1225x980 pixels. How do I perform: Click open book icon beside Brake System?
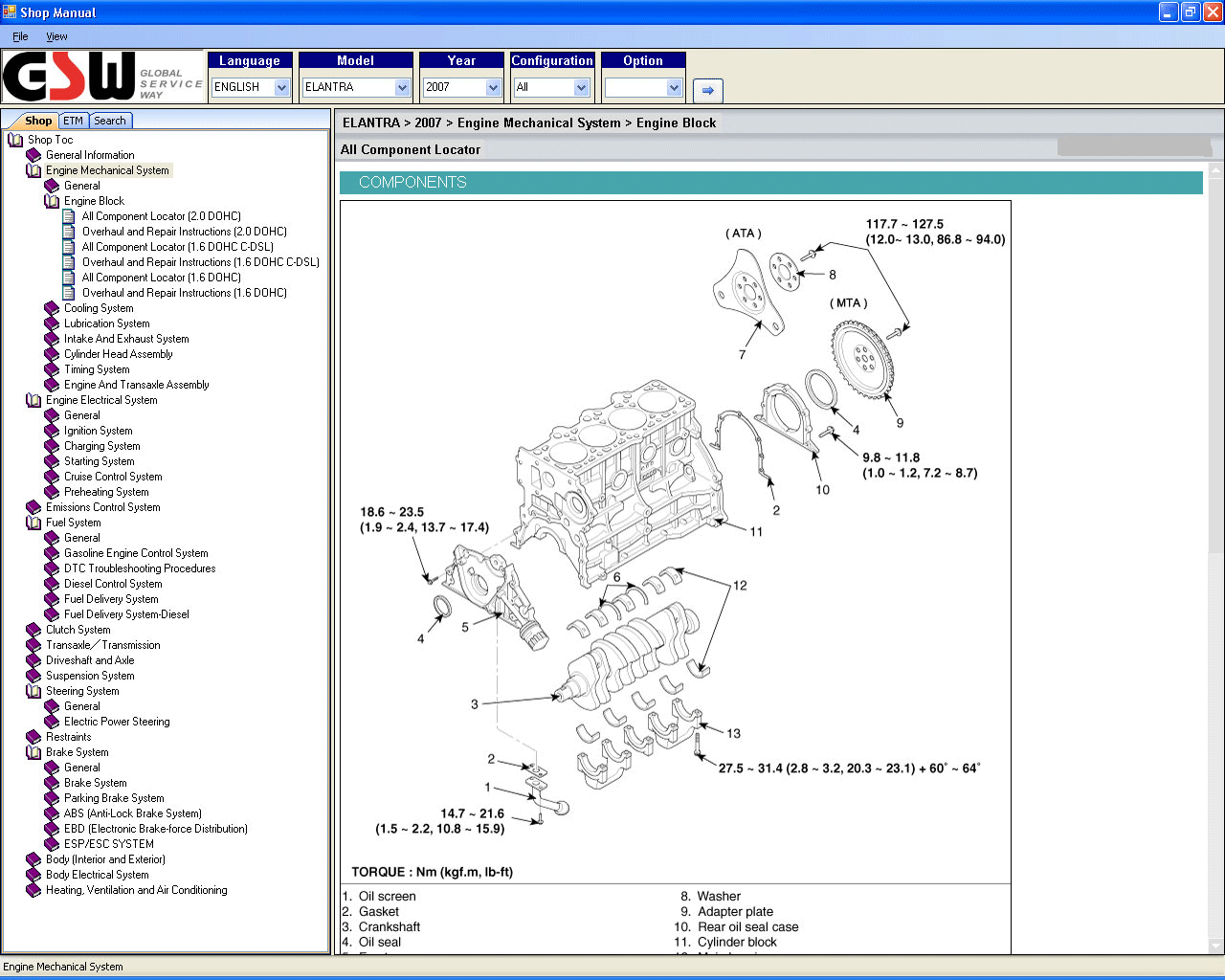point(33,752)
